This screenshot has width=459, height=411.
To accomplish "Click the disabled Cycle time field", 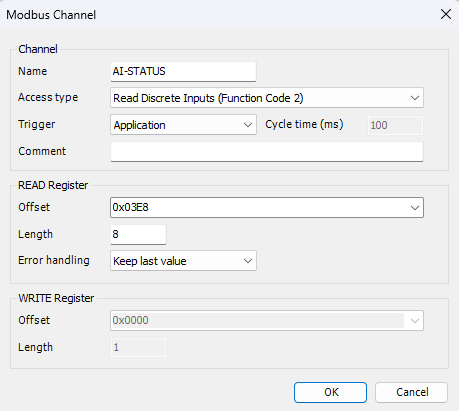I will (395, 125).
